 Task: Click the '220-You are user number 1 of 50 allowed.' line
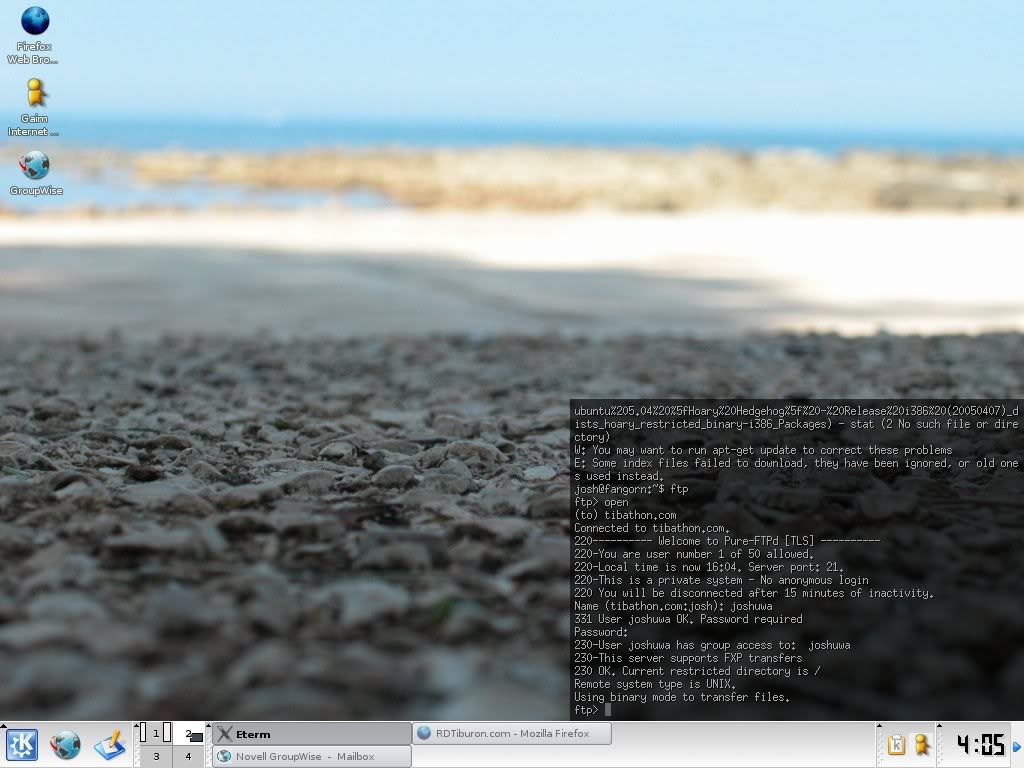[x=694, y=554]
